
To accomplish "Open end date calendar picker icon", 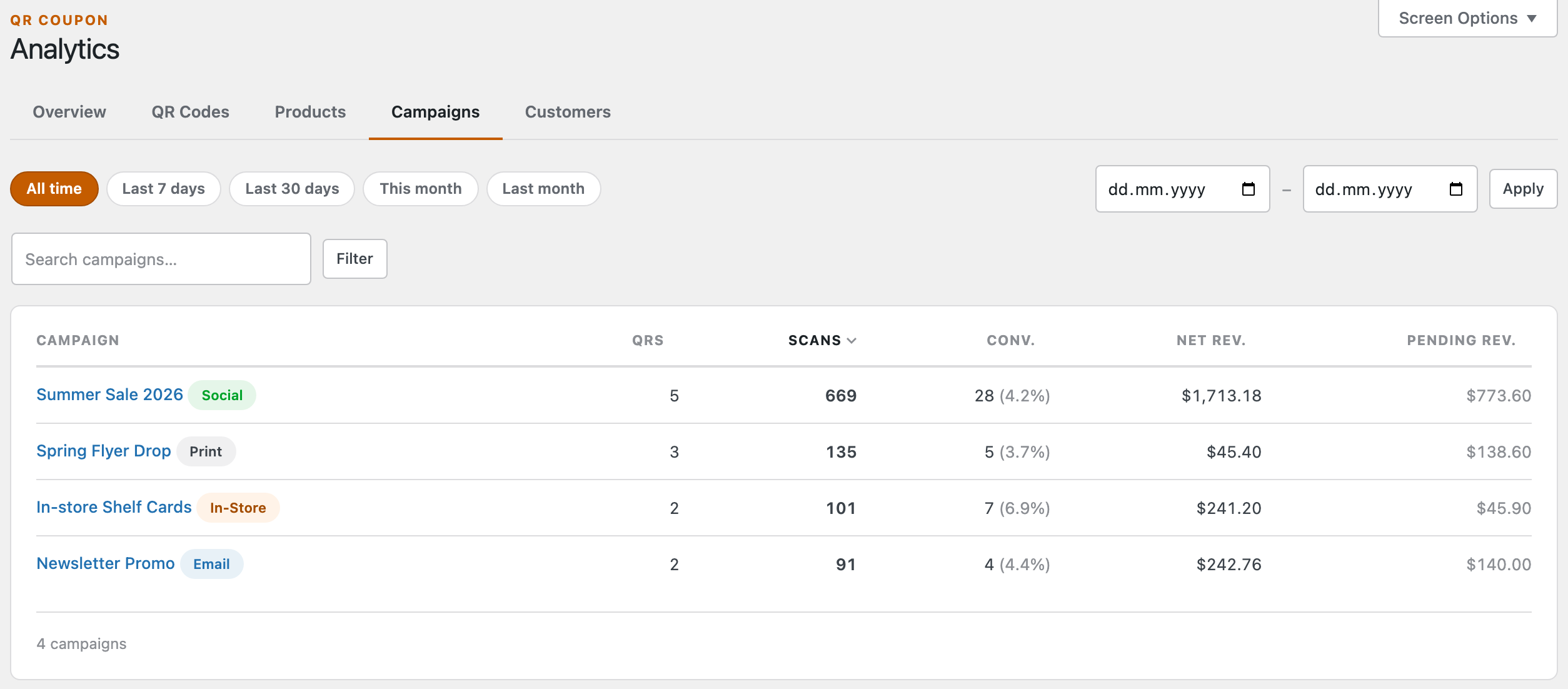I will (1455, 189).
